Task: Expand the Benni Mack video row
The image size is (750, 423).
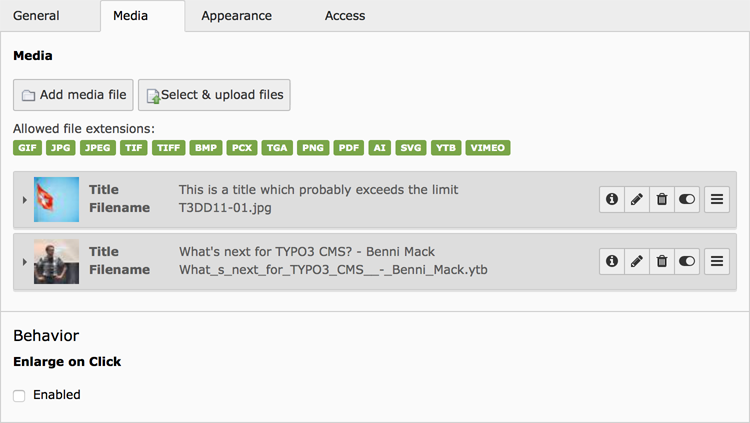Action: (25, 262)
